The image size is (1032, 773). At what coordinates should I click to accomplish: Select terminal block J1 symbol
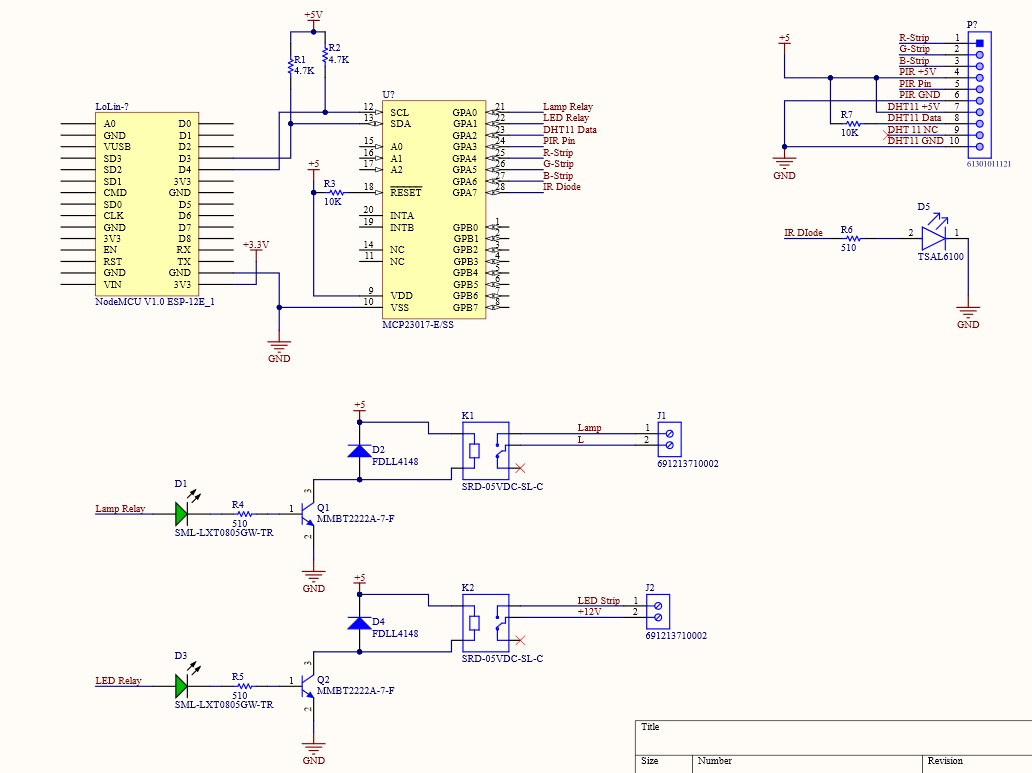[x=669, y=439]
